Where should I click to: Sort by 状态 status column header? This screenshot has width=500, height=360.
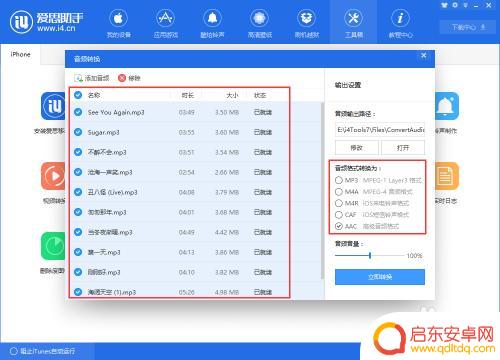click(x=260, y=95)
